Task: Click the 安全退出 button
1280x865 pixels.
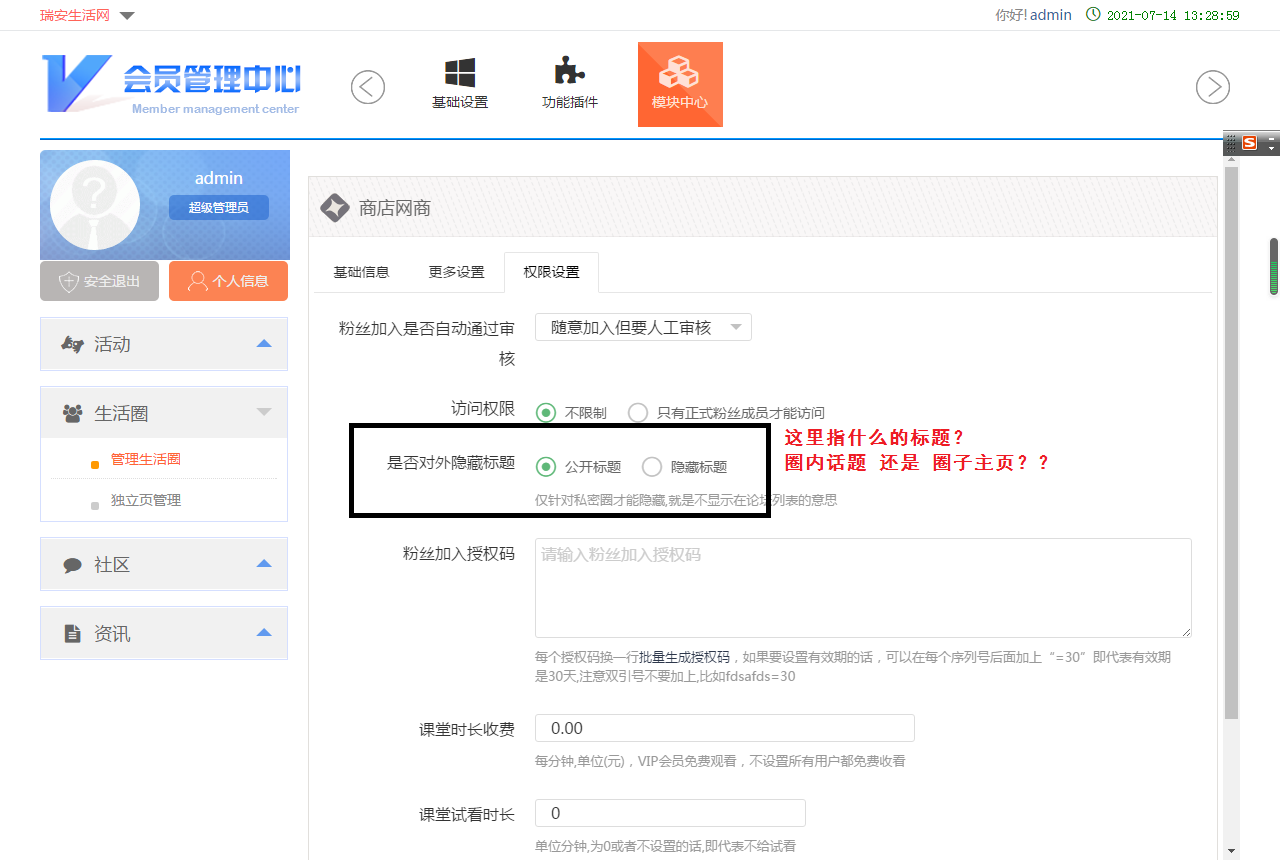Action: coord(99,281)
